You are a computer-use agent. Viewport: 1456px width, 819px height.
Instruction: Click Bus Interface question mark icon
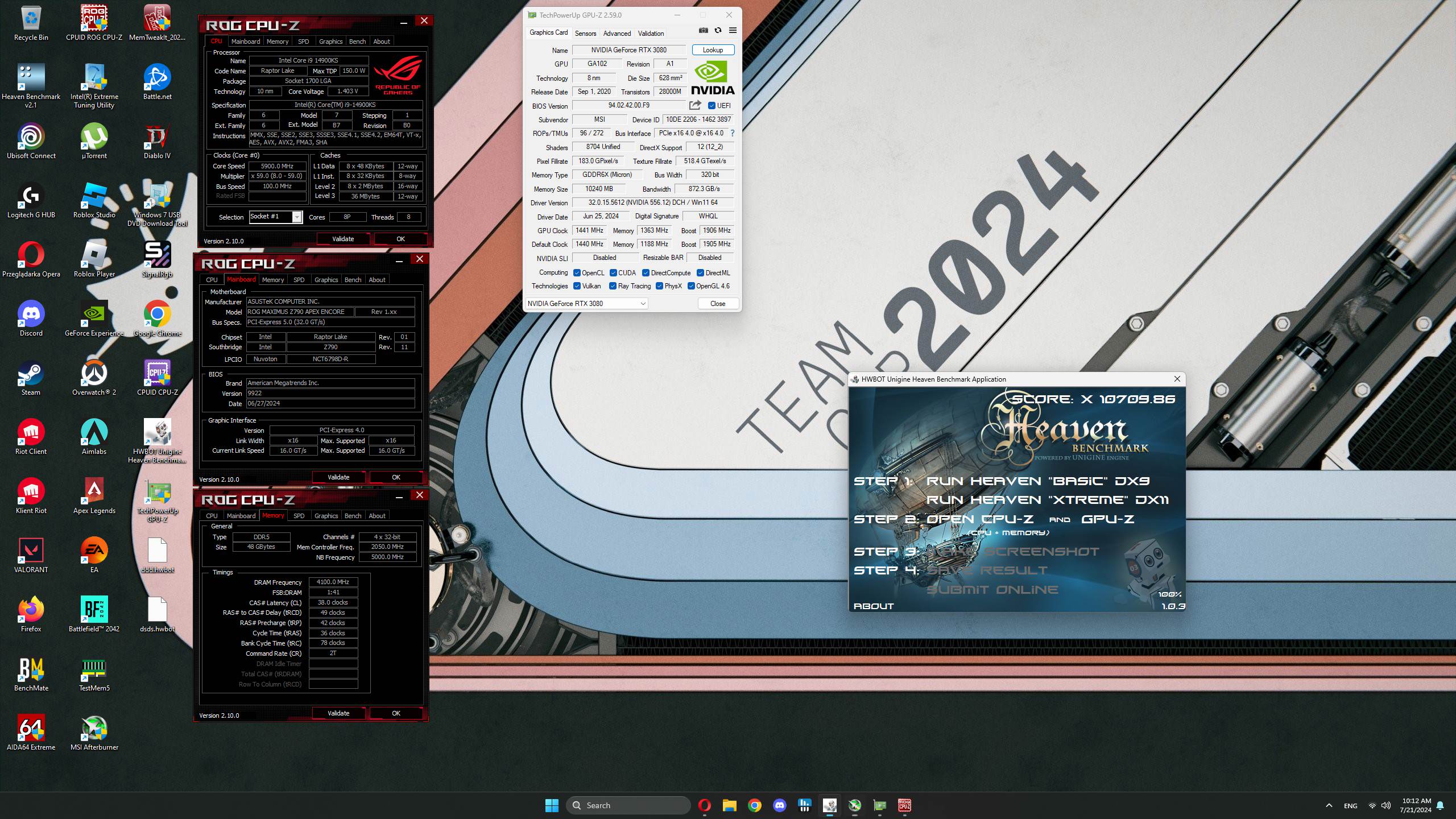coord(732,133)
